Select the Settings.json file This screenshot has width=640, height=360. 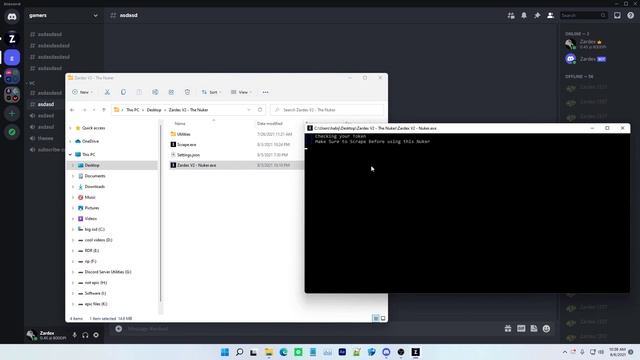click(188, 155)
